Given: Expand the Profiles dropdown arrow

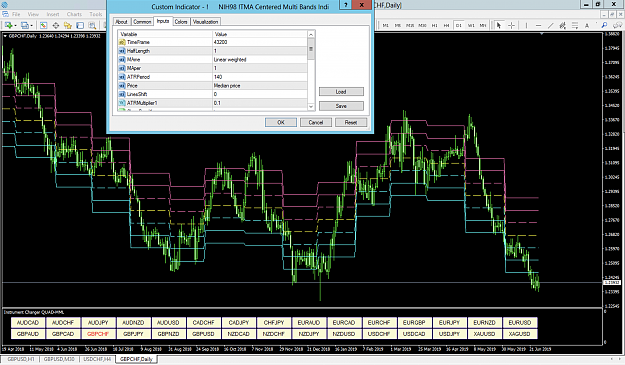Looking at the screenshot, I should coord(31,26).
